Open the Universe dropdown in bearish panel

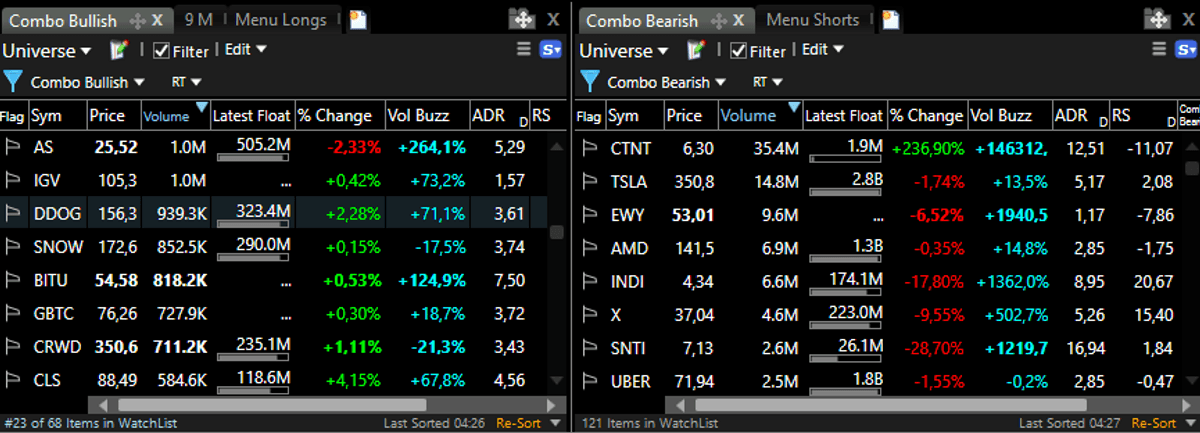click(x=624, y=50)
